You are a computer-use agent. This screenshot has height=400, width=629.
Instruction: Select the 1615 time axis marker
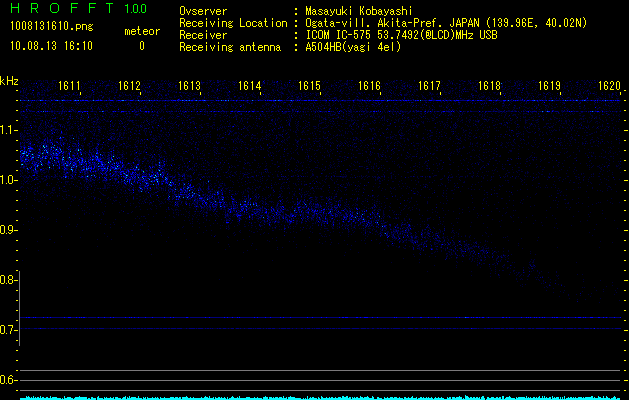tap(310, 87)
